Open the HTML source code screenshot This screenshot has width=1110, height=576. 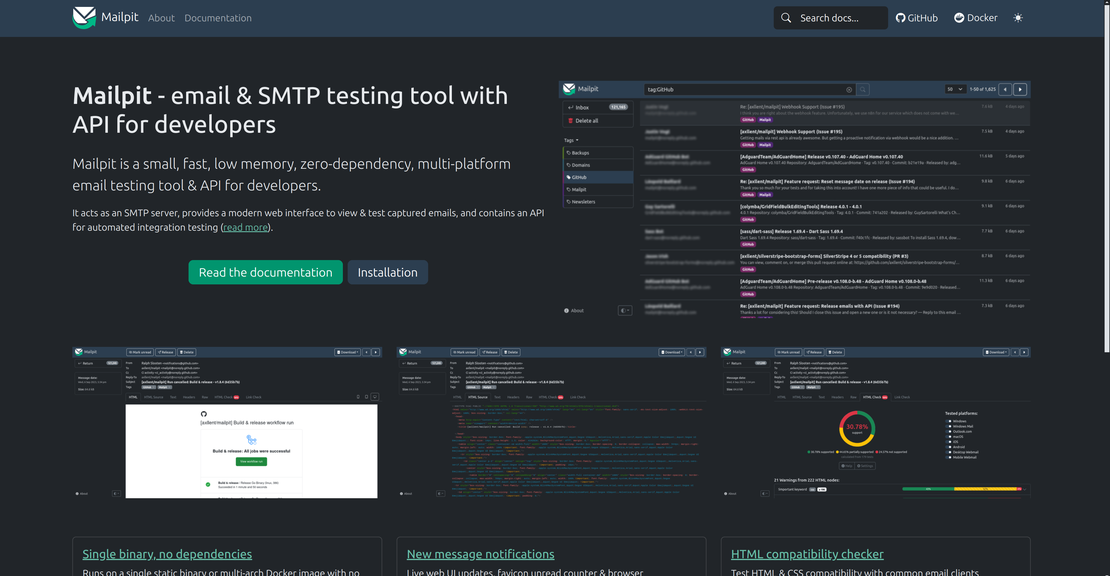click(x=551, y=422)
